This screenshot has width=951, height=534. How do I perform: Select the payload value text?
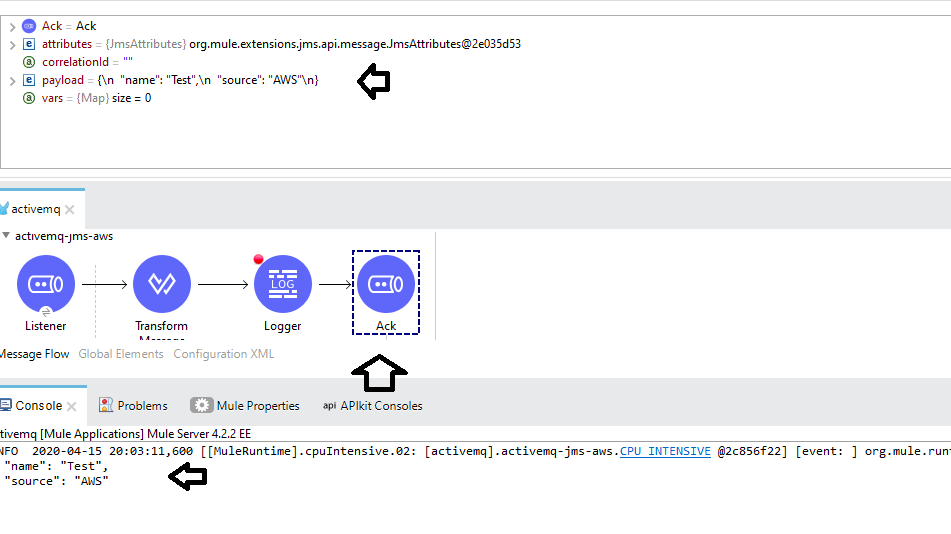[207, 80]
